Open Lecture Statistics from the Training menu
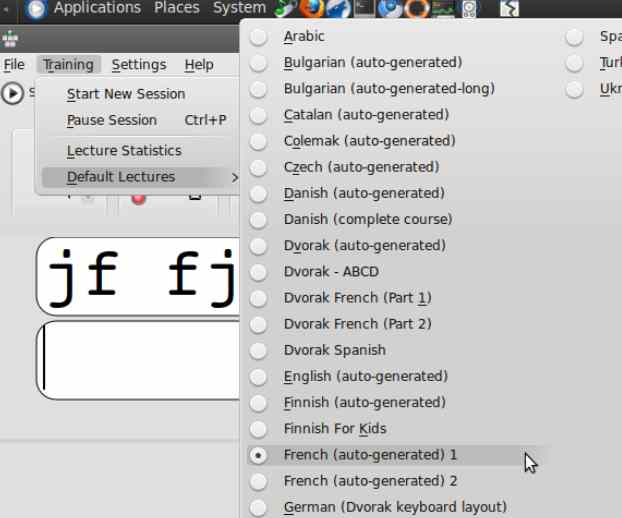The height and width of the screenshot is (518, 622). pyautogui.click(x=137, y=151)
